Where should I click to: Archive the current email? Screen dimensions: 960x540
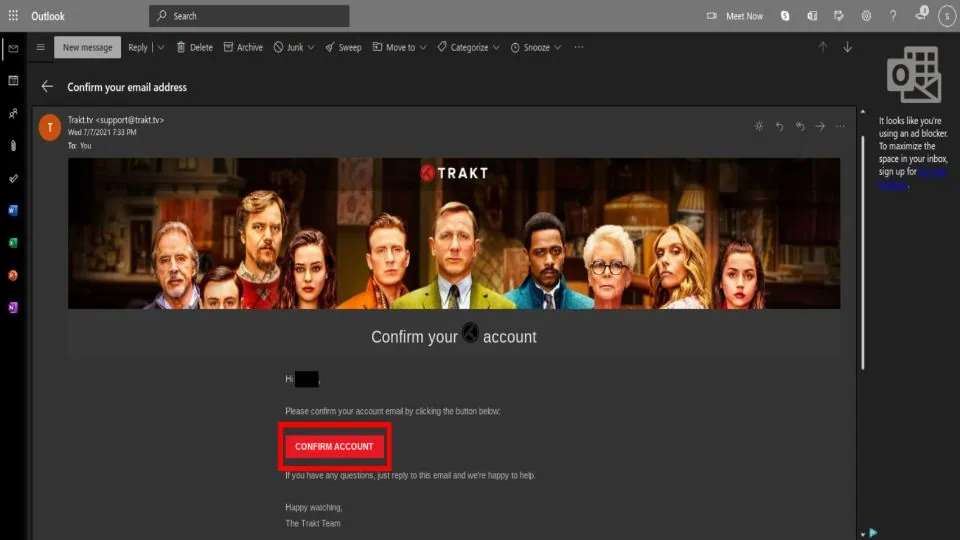[243, 47]
